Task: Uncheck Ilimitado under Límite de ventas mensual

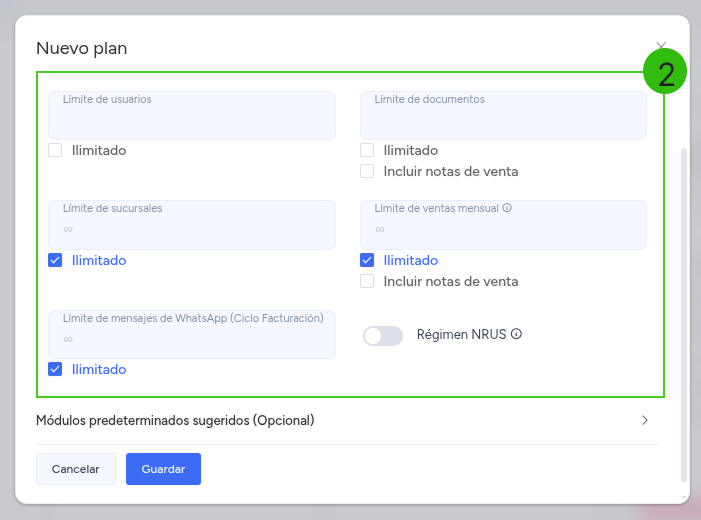Action: click(x=367, y=260)
